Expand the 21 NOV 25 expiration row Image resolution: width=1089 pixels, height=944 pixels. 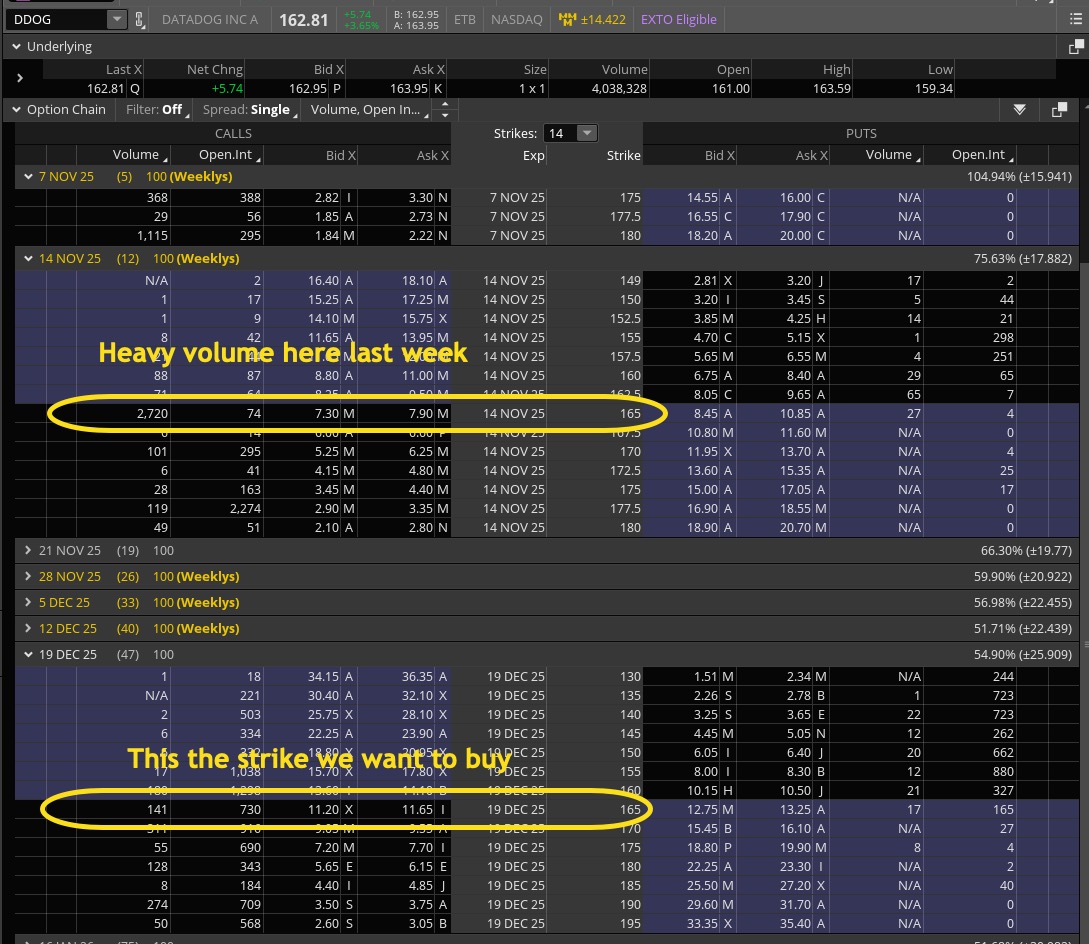(28, 550)
